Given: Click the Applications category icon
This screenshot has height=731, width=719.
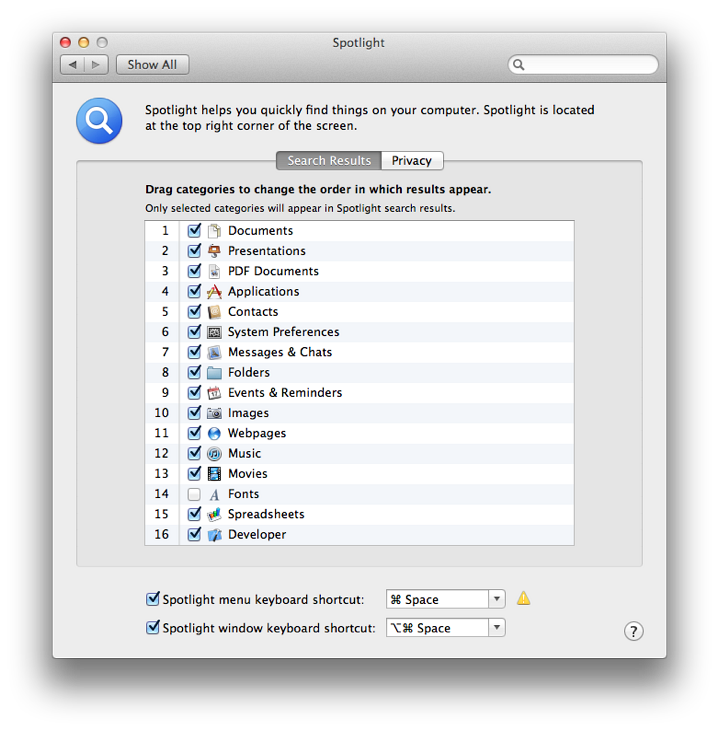Looking at the screenshot, I should click(214, 291).
